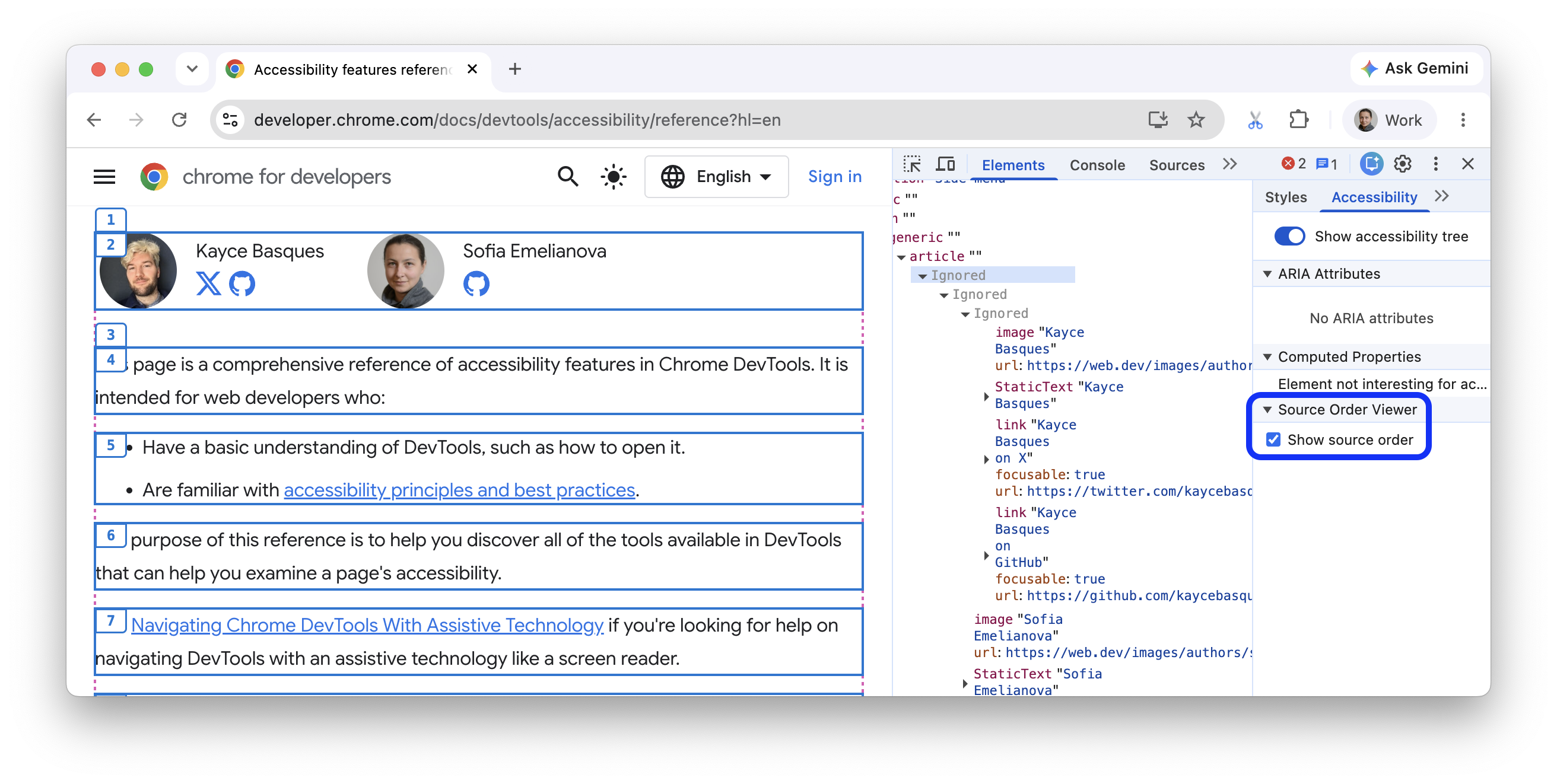Show more sidebar tabs next to Accessibility
1557x784 pixels.
click(x=1441, y=196)
